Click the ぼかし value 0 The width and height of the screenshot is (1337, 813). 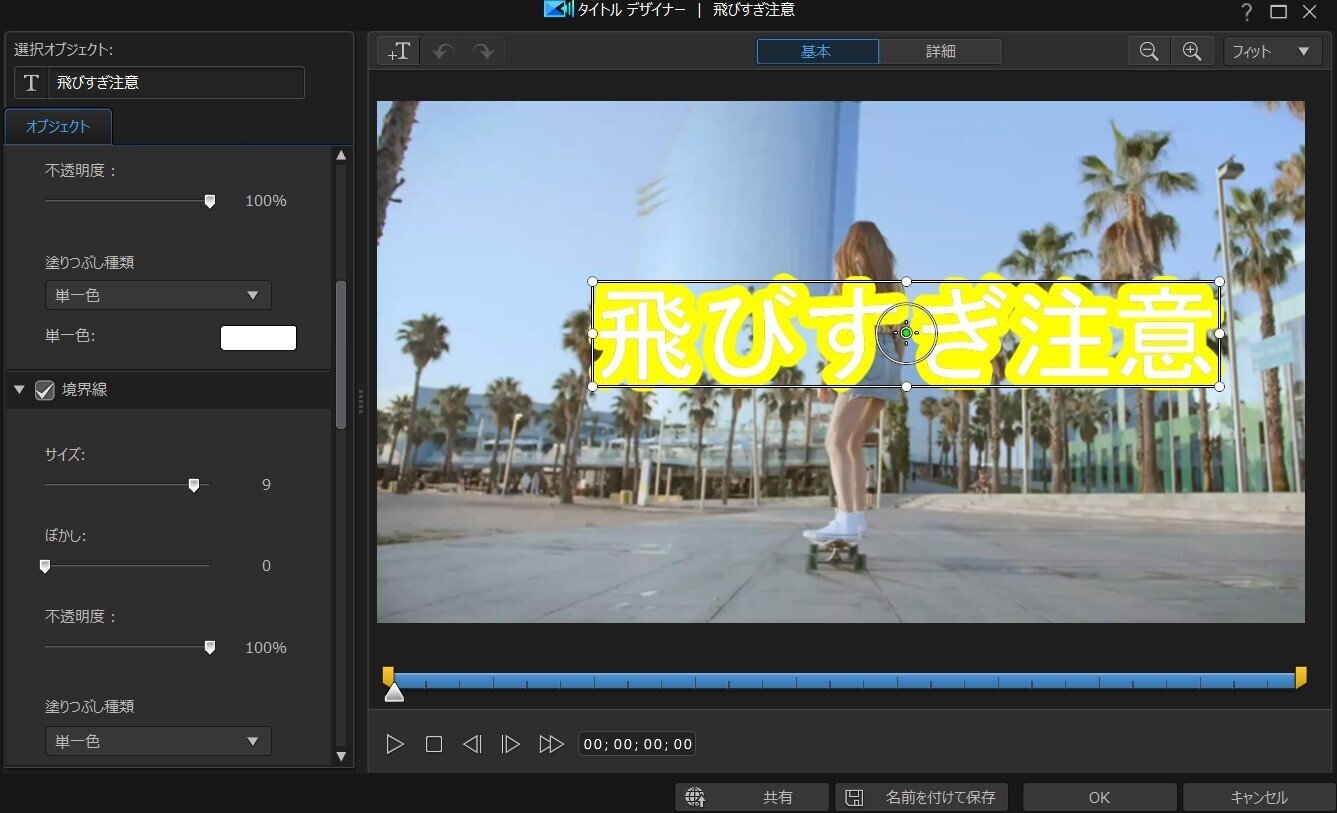point(266,566)
